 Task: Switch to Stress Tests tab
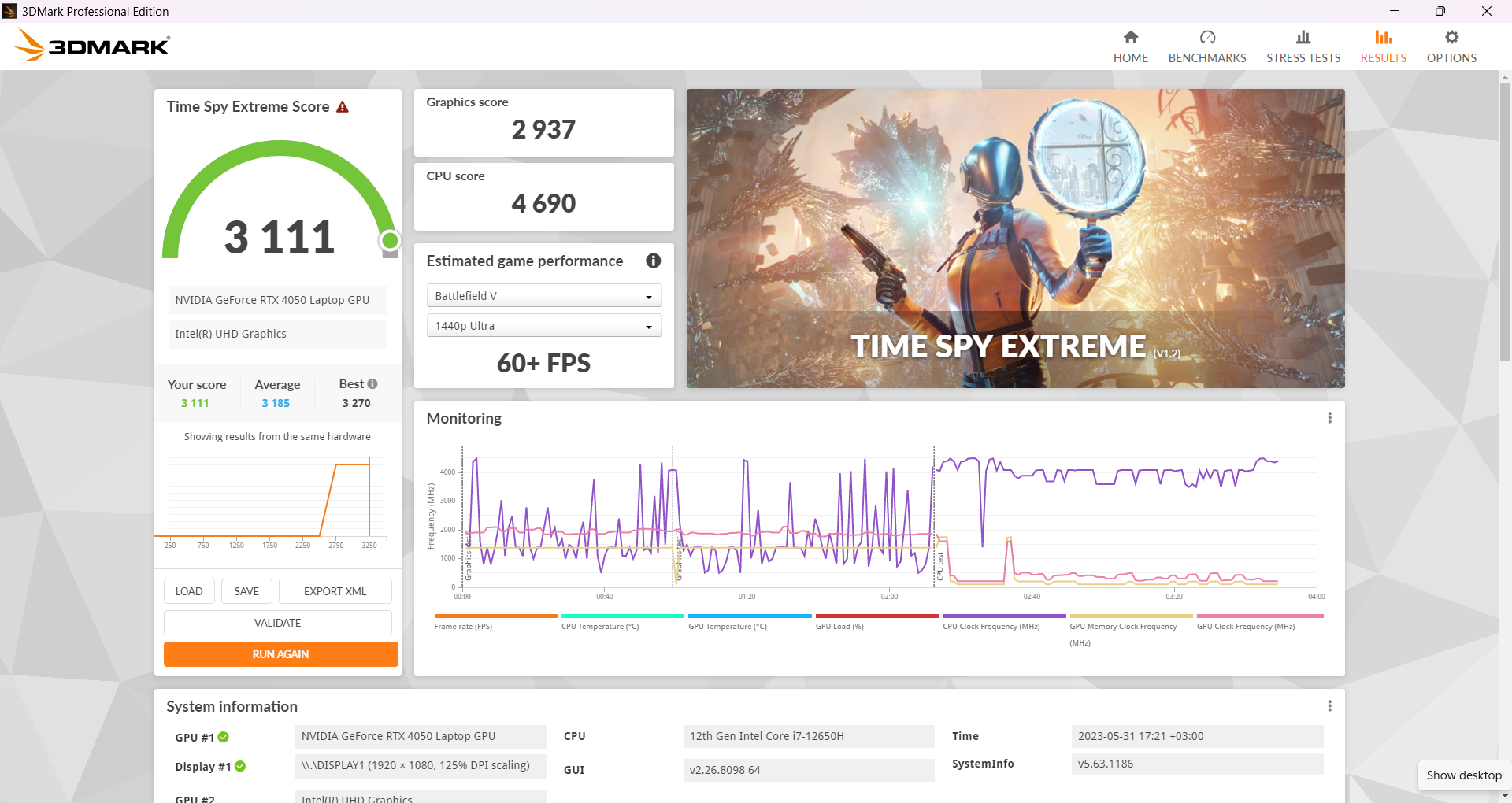(x=1303, y=46)
